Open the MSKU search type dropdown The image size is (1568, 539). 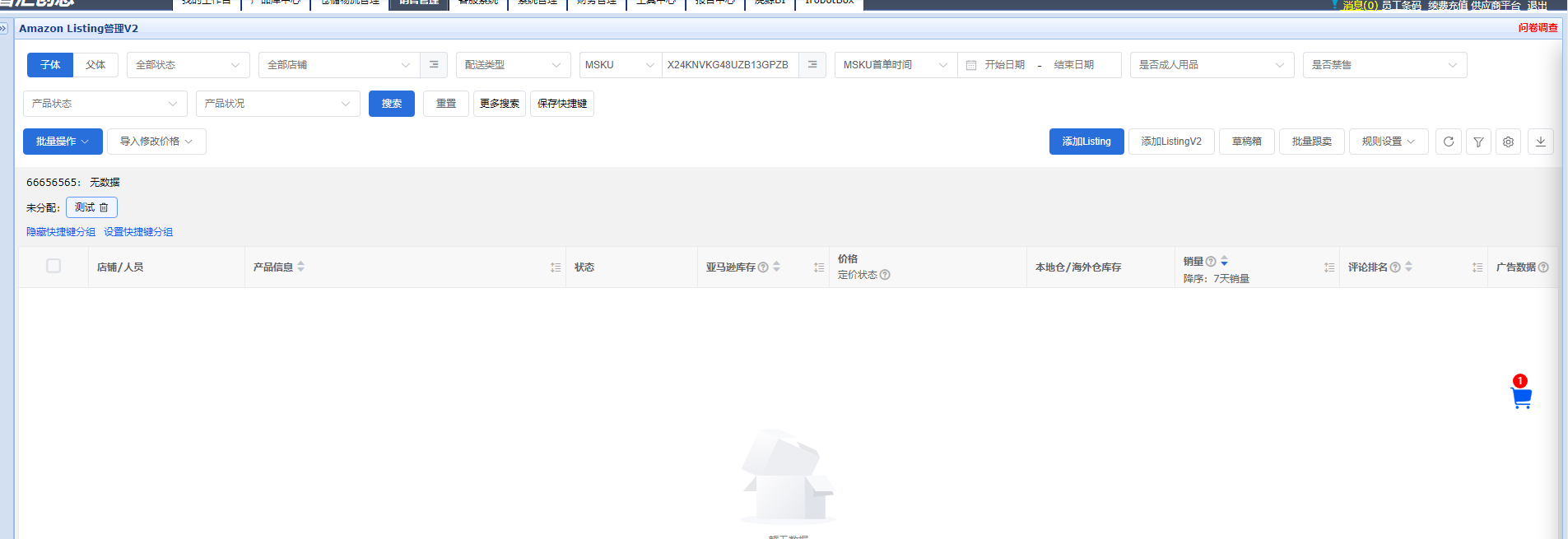pos(621,65)
